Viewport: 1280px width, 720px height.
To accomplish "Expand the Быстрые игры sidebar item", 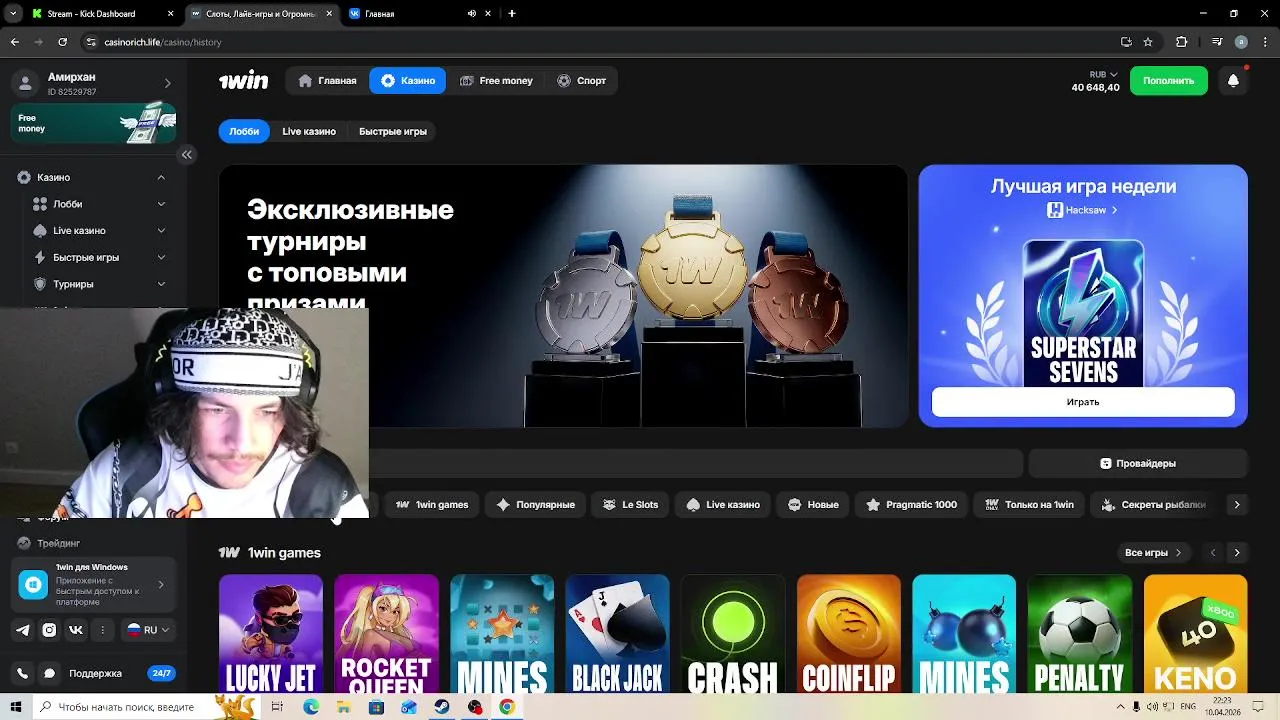I will 161,257.
